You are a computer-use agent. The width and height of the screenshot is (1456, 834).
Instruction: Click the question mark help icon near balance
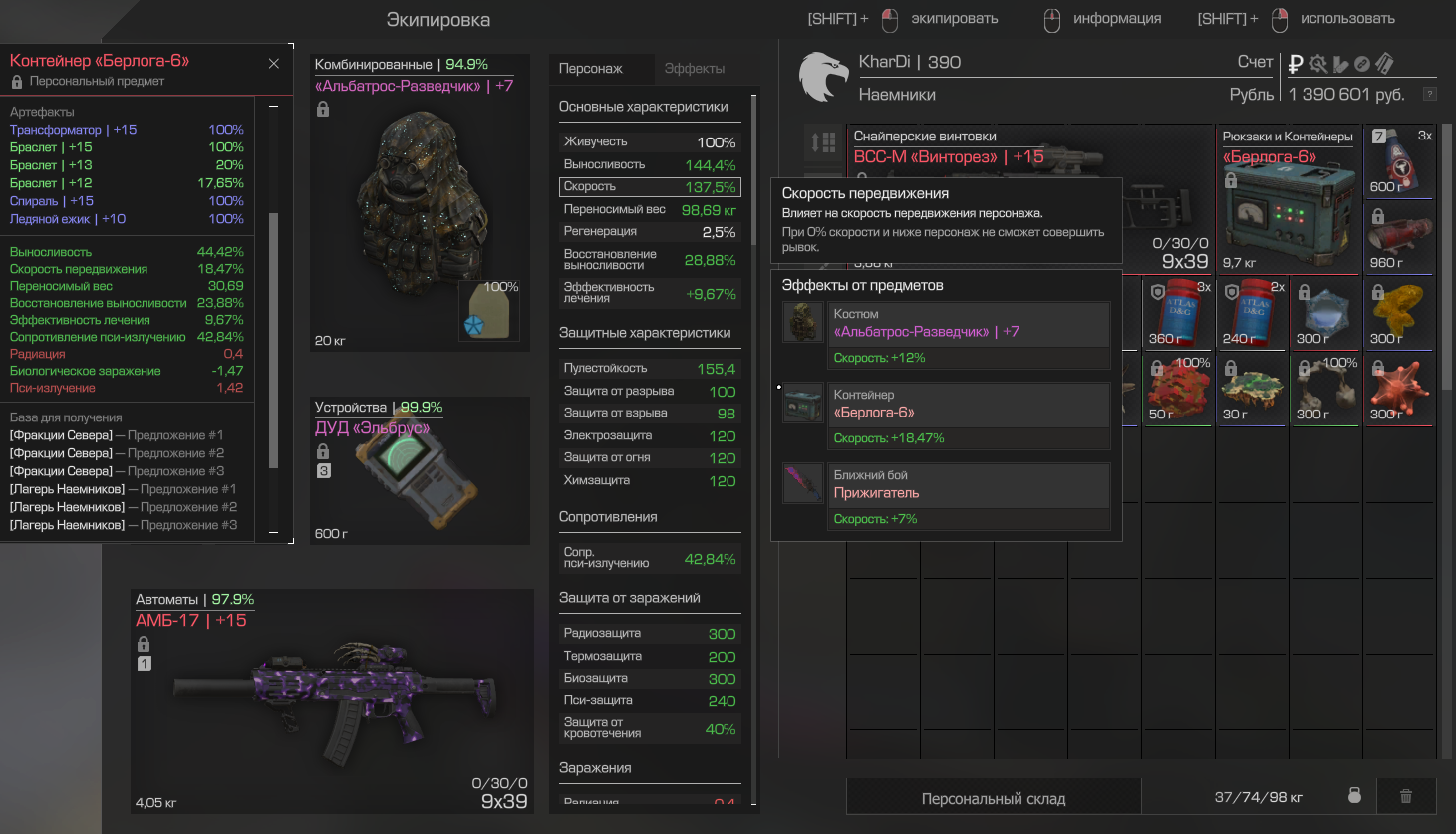tap(1430, 94)
